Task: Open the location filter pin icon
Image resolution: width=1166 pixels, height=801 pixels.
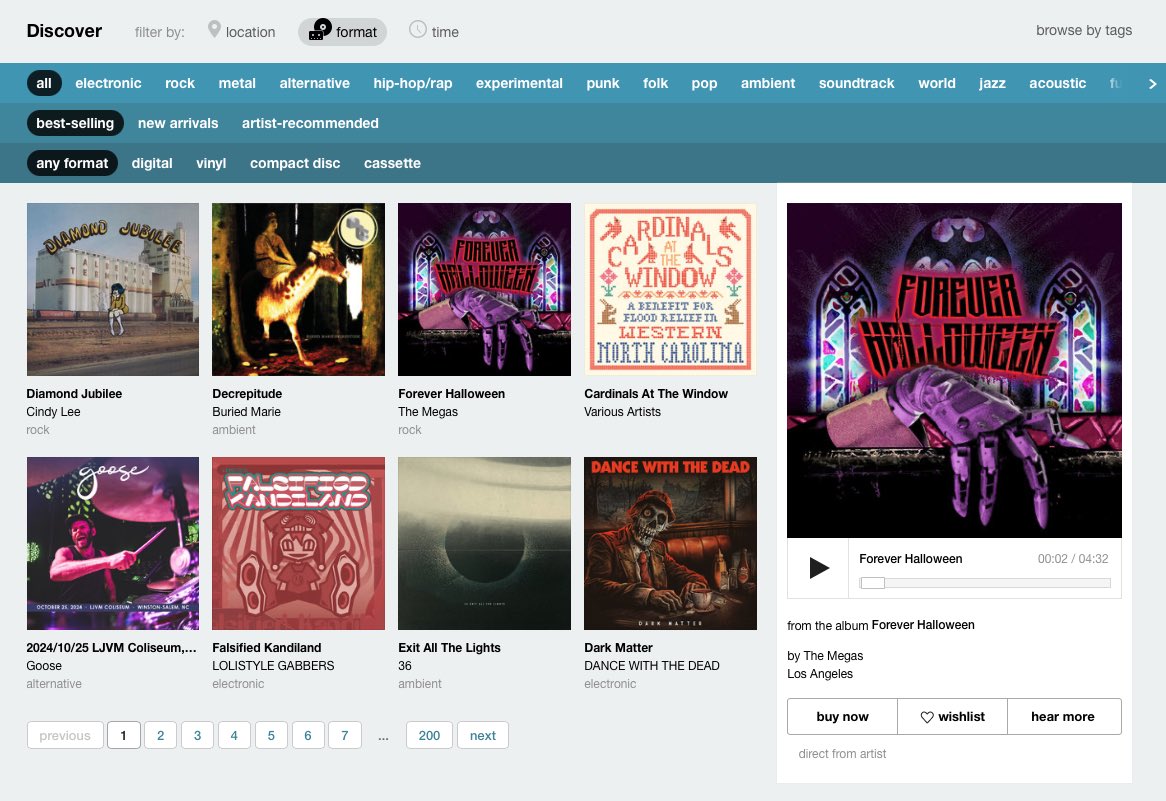Action: (x=214, y=31)
